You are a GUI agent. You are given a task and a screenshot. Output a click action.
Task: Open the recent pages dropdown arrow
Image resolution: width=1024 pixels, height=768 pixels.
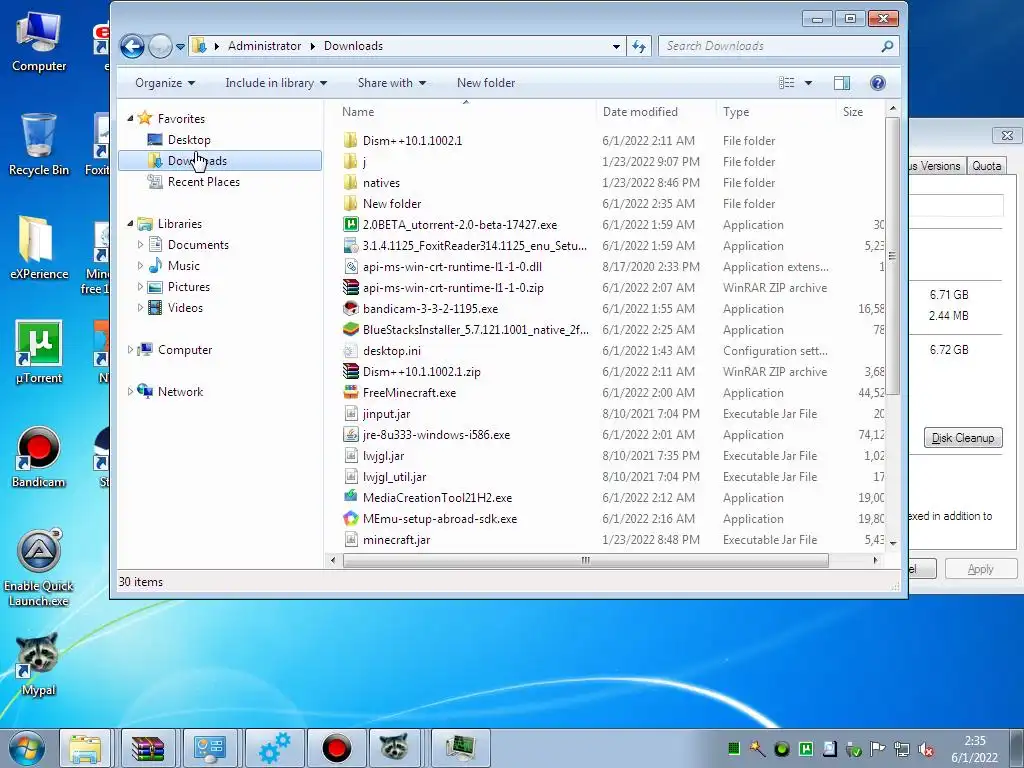click(180, 46)
